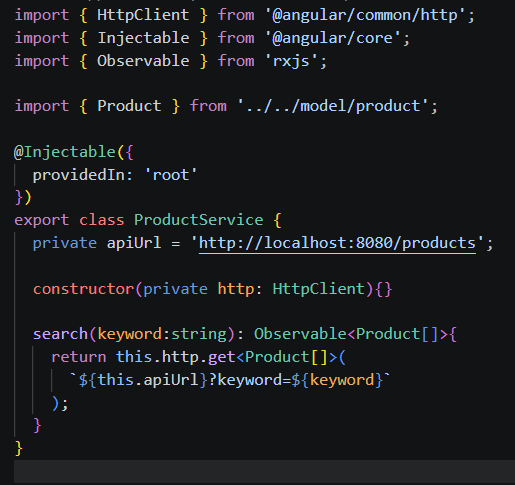
Task: Click the return keyword
Action: pos(79,357)
